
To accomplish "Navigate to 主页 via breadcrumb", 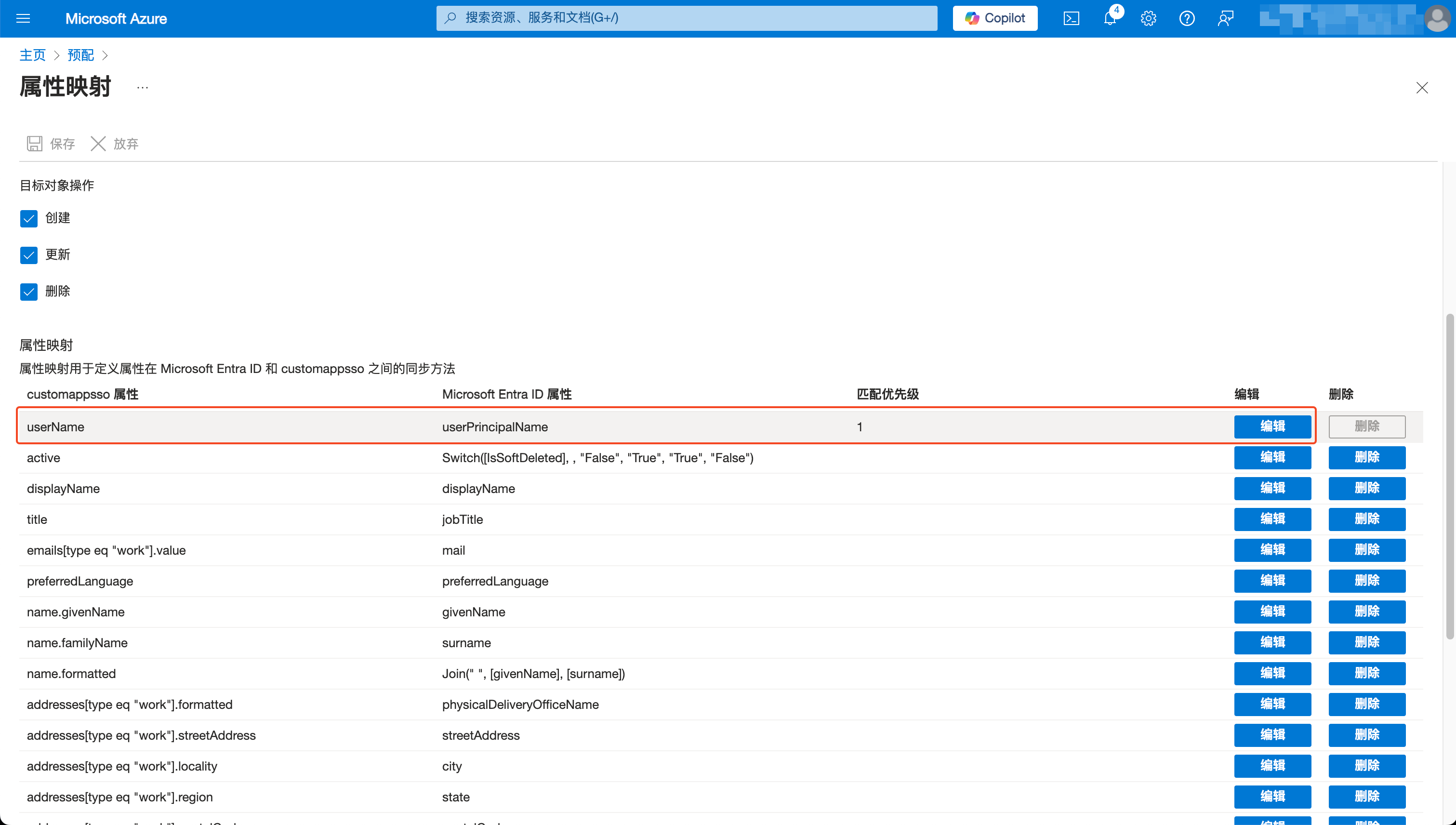I will [32, 55].
